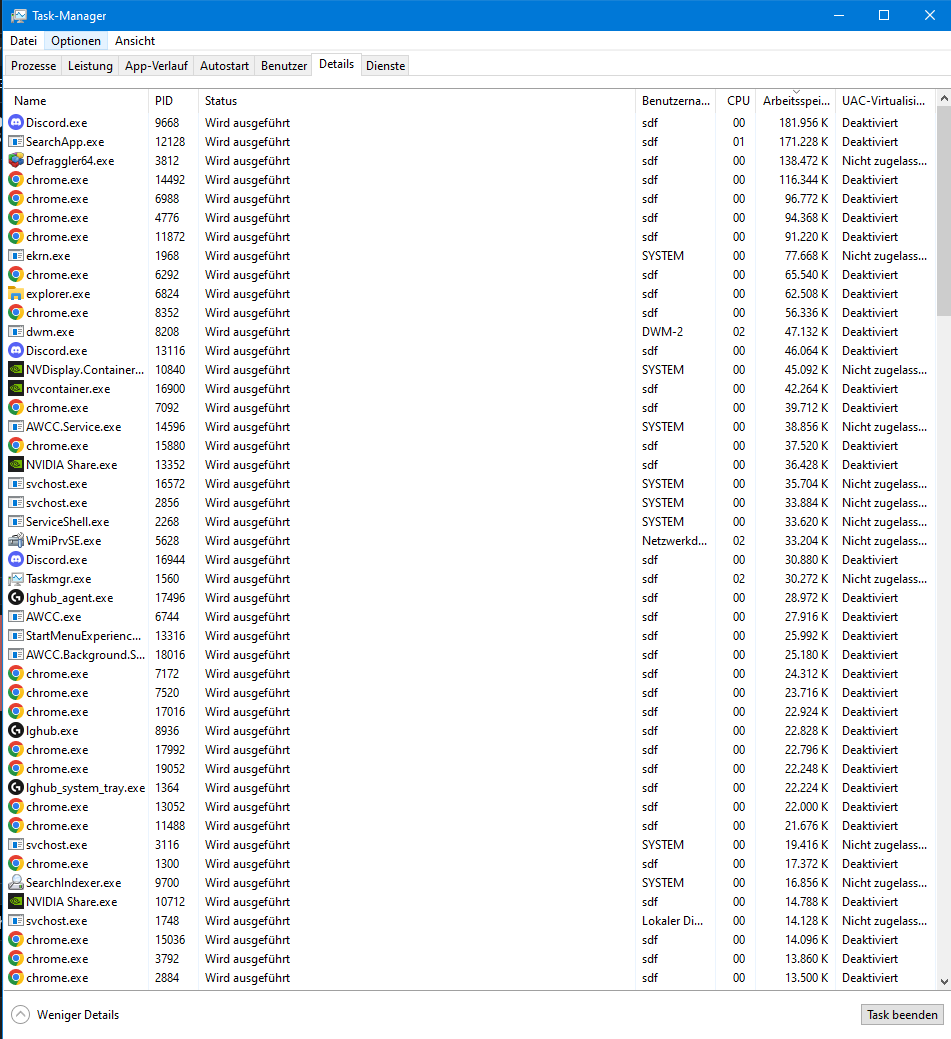The image size is (951, 1039).
Task: Select the chrome.exe row with PID 6988
Action: pyautogui.click(x=469, y=199)
